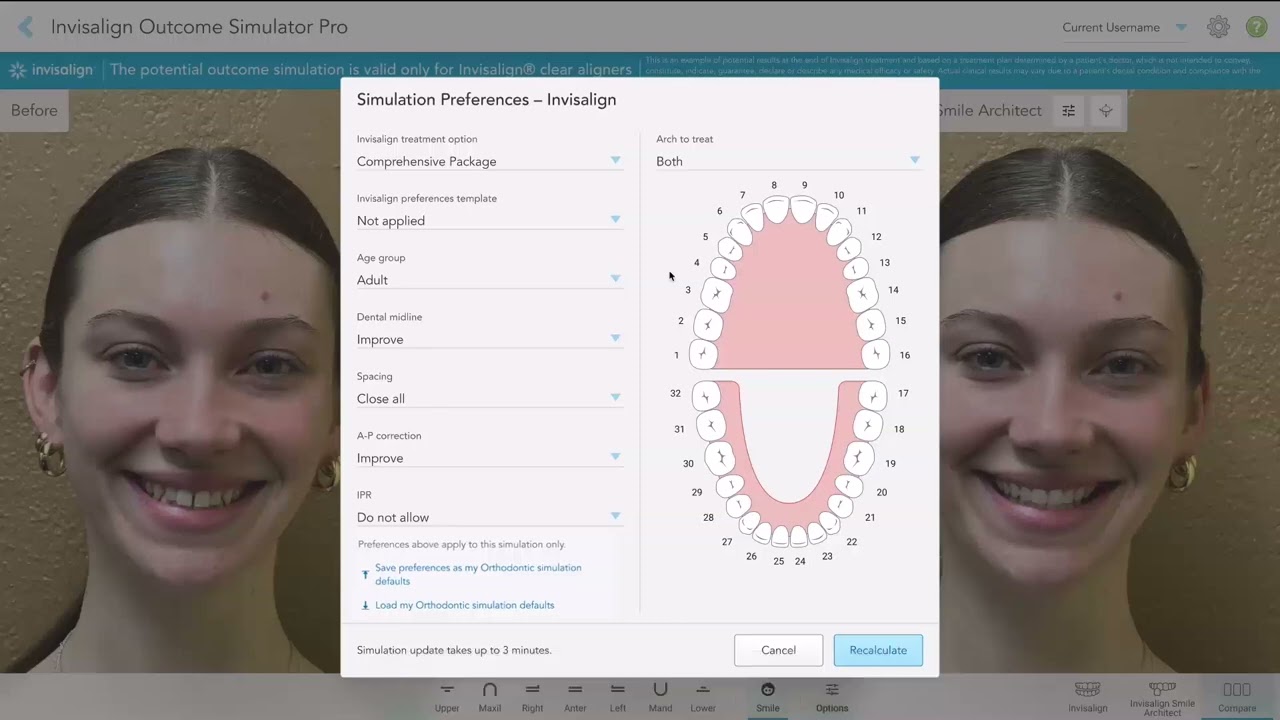Open Age group dropdown
Screen dimensions: 1280x720
pyautogui.click(x=489, y=280)
